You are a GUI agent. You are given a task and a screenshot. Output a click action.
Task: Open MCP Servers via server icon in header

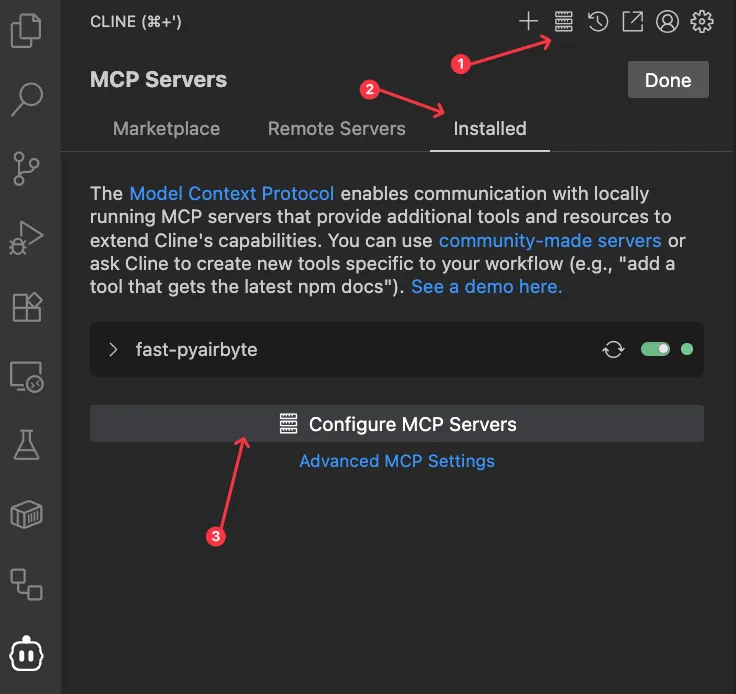[x=563, y=21]
